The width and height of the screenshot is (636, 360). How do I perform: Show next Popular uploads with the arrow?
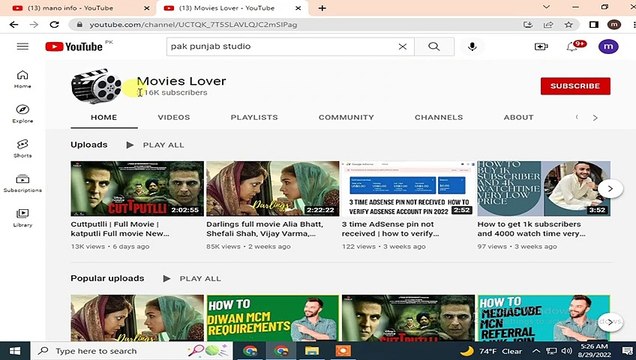click(610, 322)
